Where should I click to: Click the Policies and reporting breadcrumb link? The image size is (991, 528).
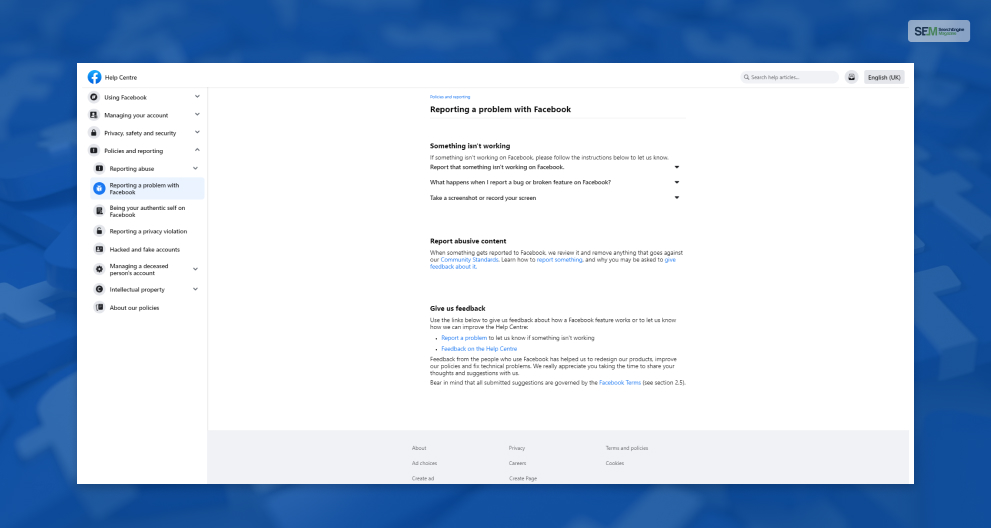[x=450, y=97]
